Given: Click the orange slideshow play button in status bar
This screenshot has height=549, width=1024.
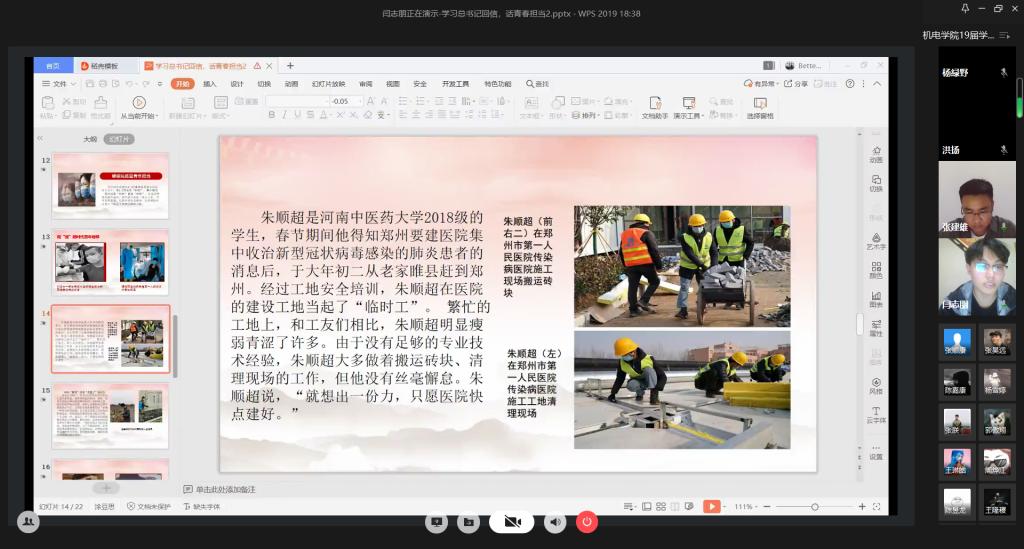Looking at the screenshot, I should 711,507.
